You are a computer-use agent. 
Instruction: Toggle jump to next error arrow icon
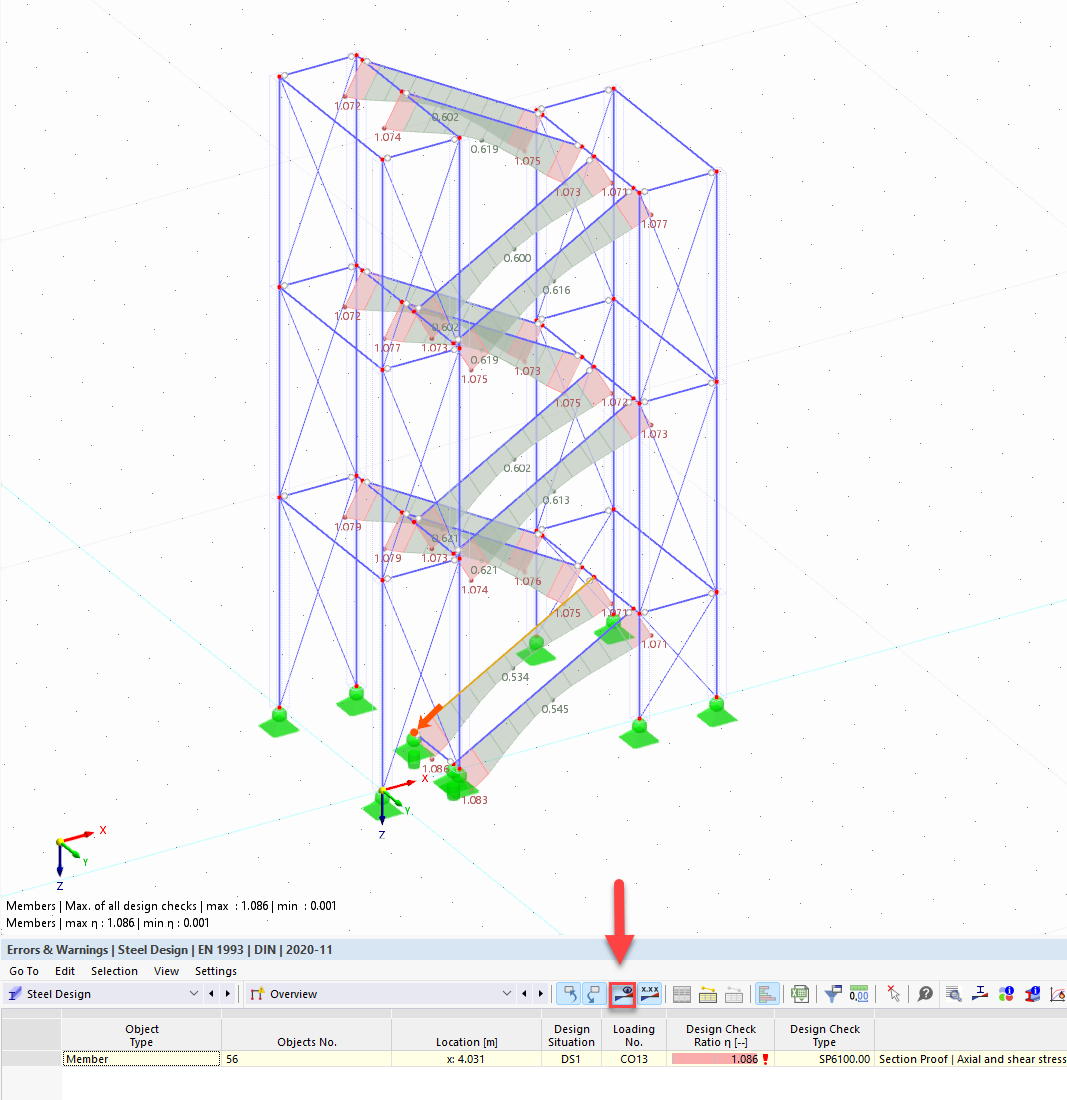(x=596, y=994)
